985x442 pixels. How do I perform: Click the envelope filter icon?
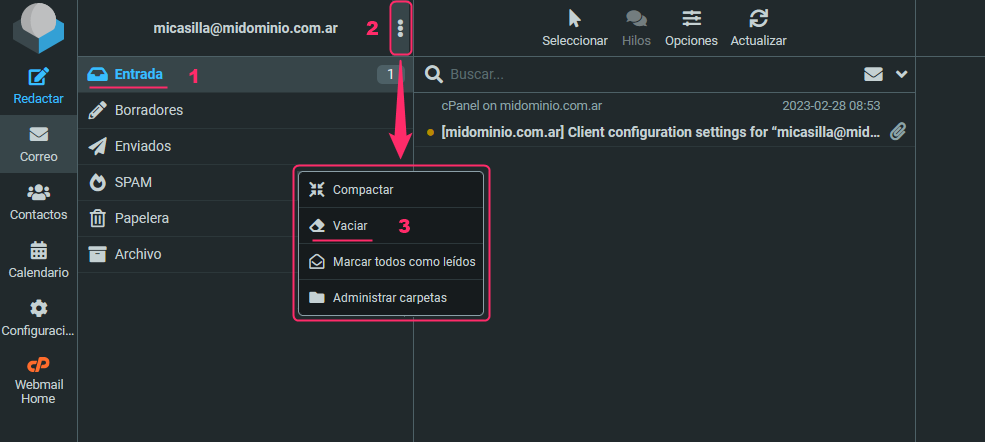[873, 75]
